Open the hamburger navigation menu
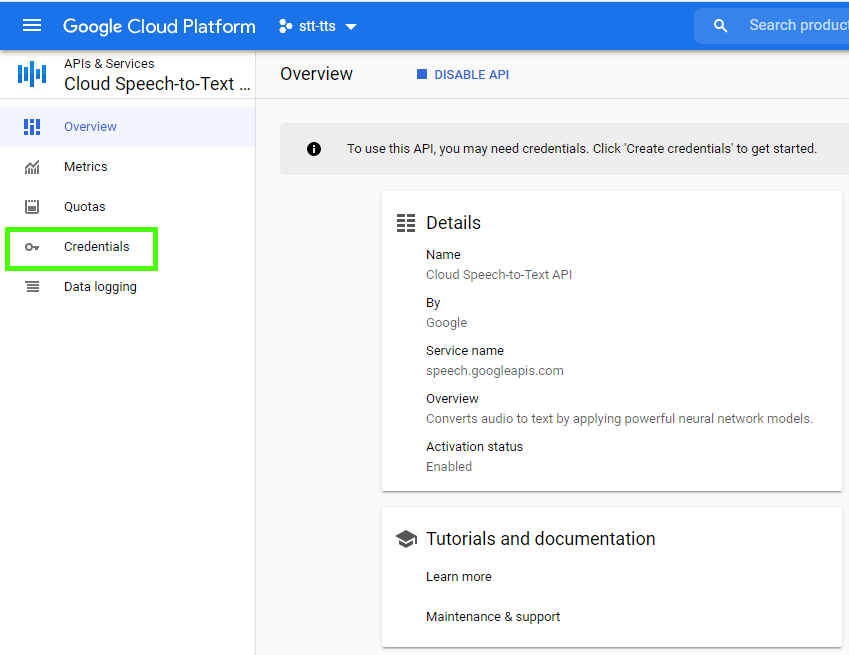 click(x=32, y=26)
